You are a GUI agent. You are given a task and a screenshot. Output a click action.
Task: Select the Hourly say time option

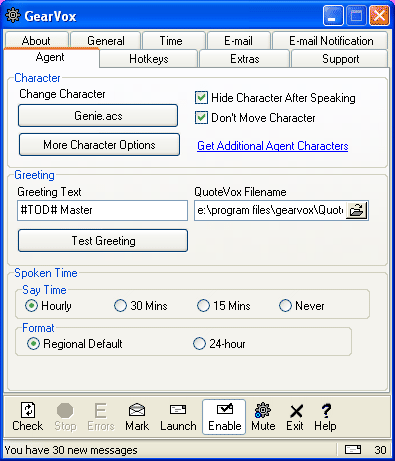click(31, 306)
